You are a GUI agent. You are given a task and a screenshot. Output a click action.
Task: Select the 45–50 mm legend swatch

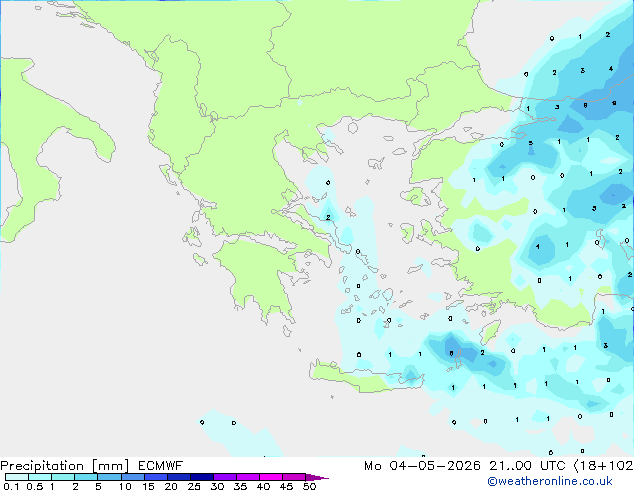[x=294, y=477]
